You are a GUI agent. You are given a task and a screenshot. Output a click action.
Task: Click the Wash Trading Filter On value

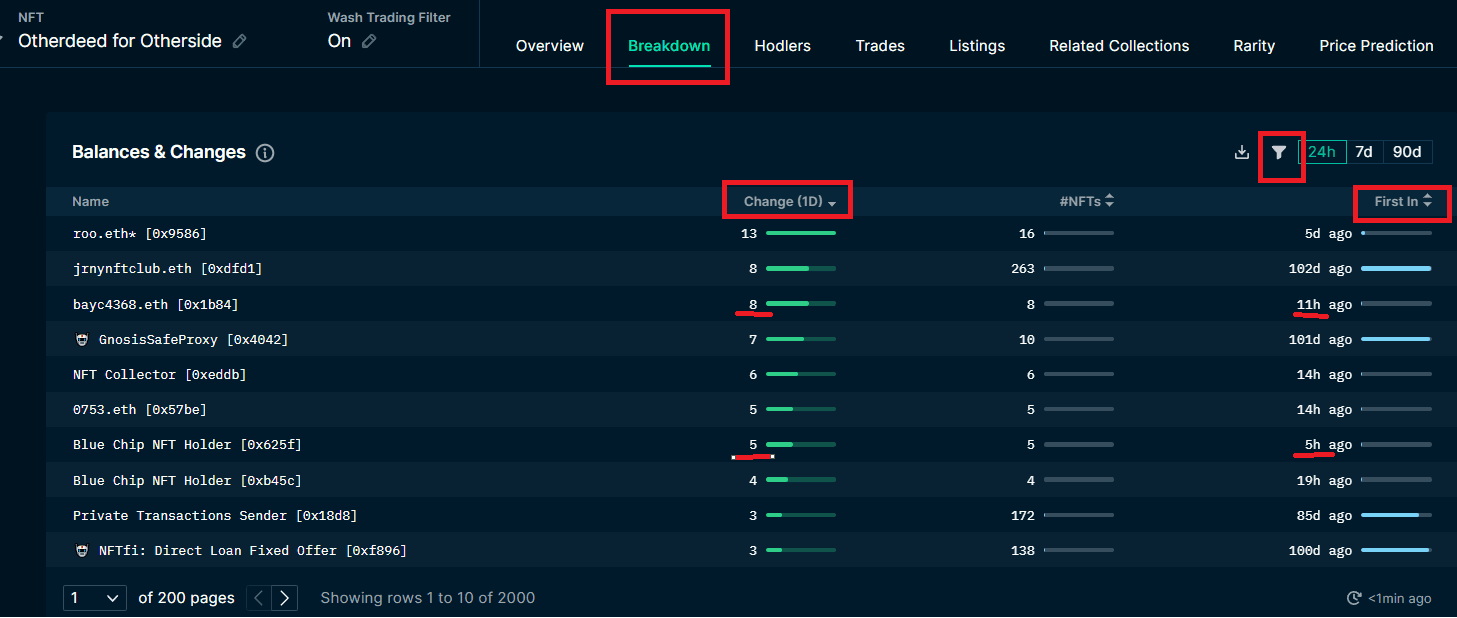click(x=340, y=41)
